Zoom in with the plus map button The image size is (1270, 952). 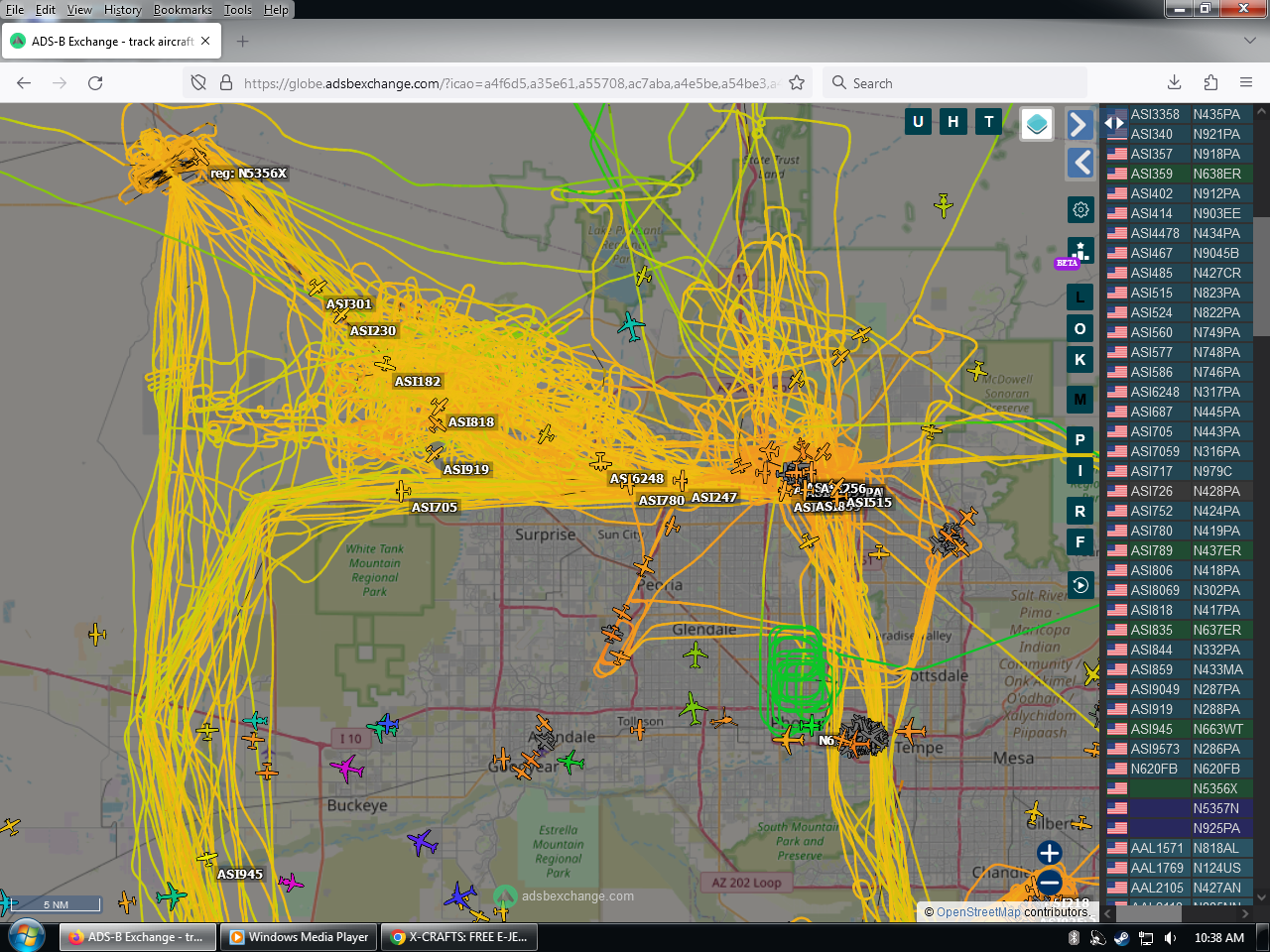(x=1049, y=853)
